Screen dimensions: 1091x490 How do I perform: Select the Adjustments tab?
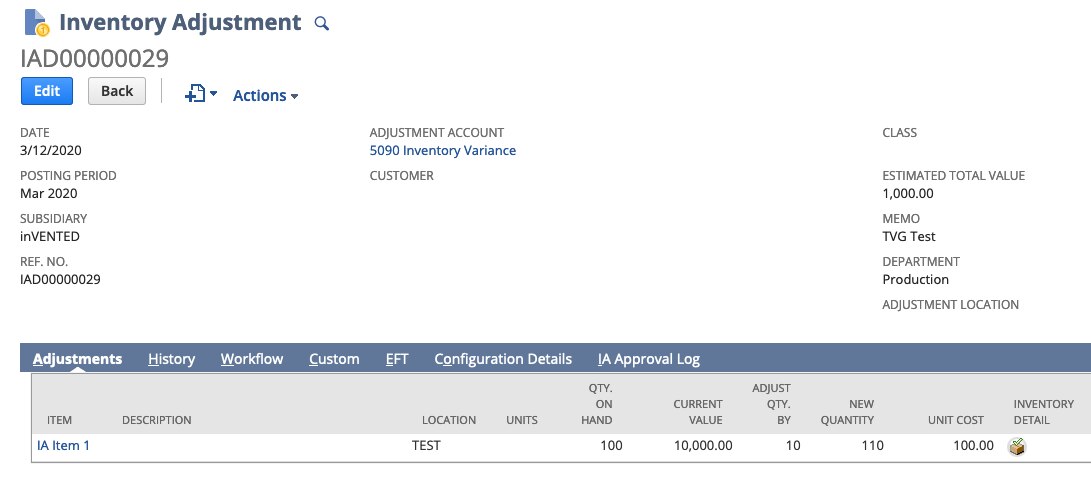[x=77, y=359]
